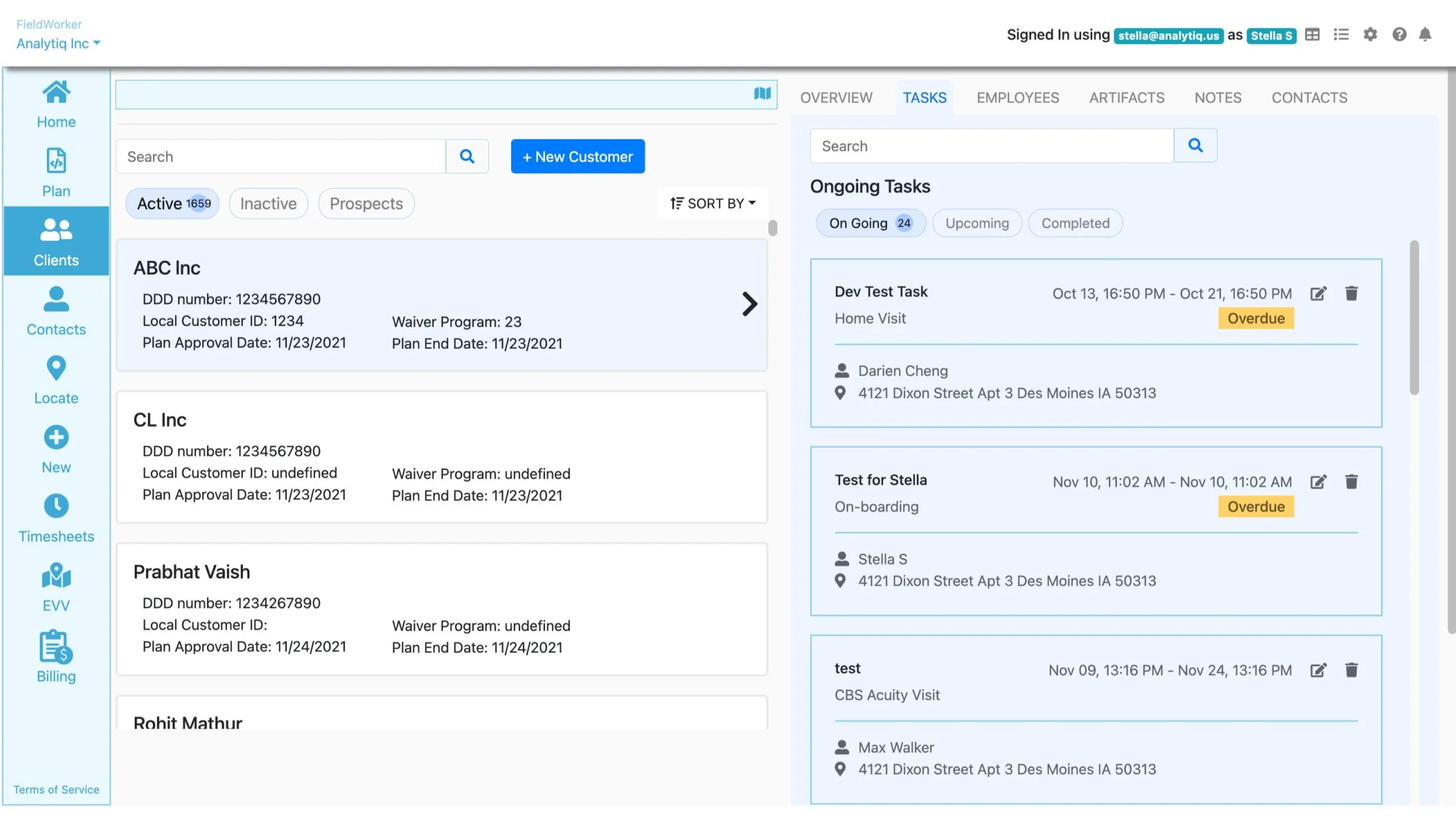Open the EVV map icon in sidebar
This screenshot has height=820, width=1456.
[56, 576]
